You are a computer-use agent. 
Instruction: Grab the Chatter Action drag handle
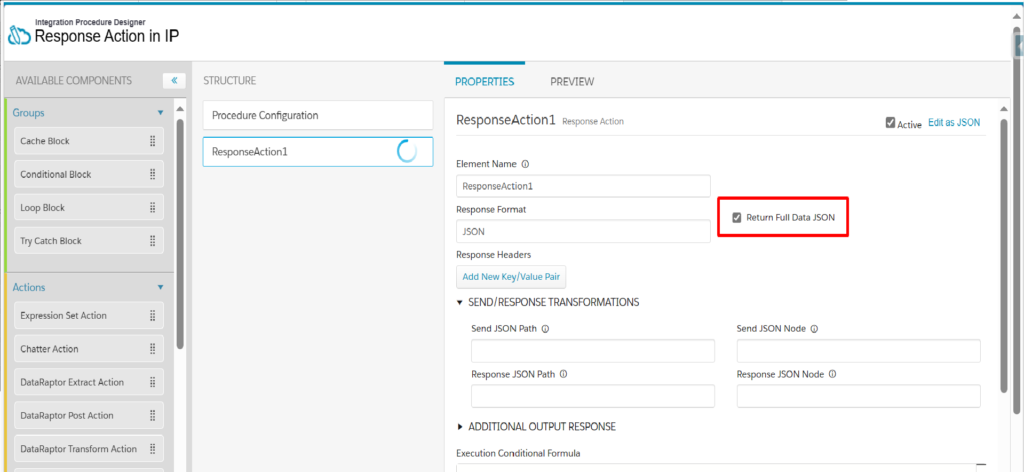(x=152, y=349)
